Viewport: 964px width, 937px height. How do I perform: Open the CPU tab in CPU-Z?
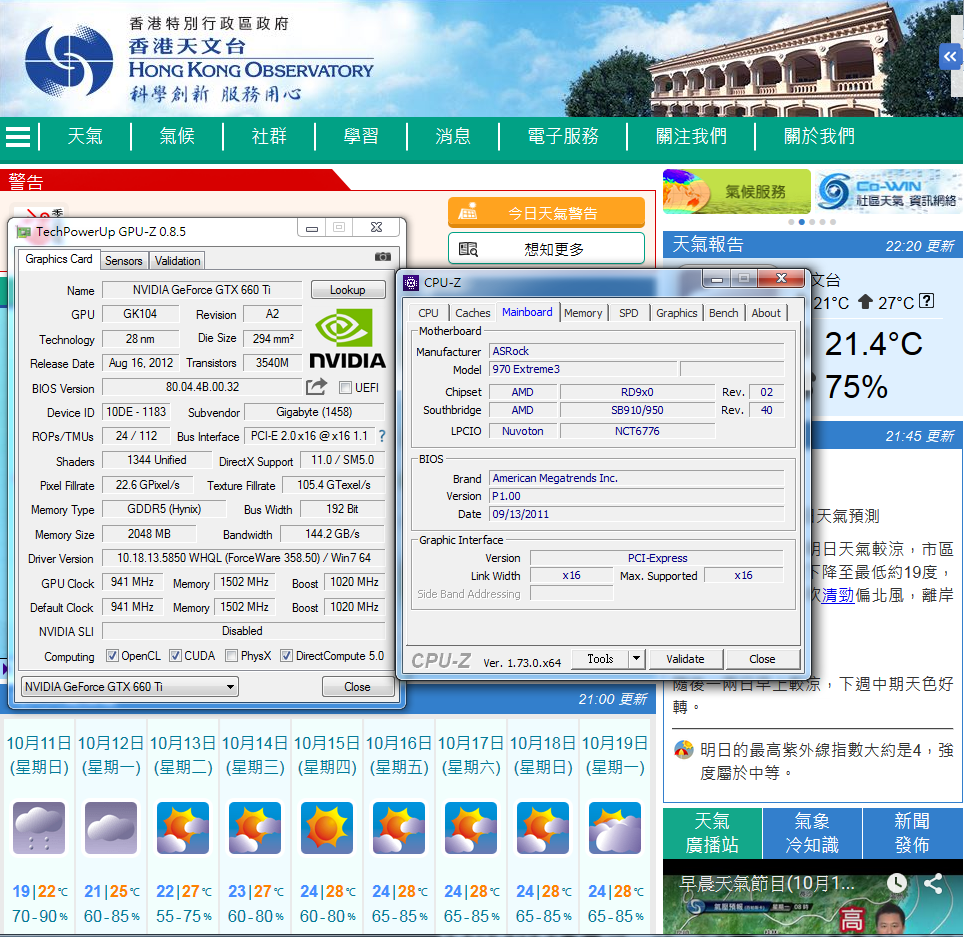click(x=428, y=313)
